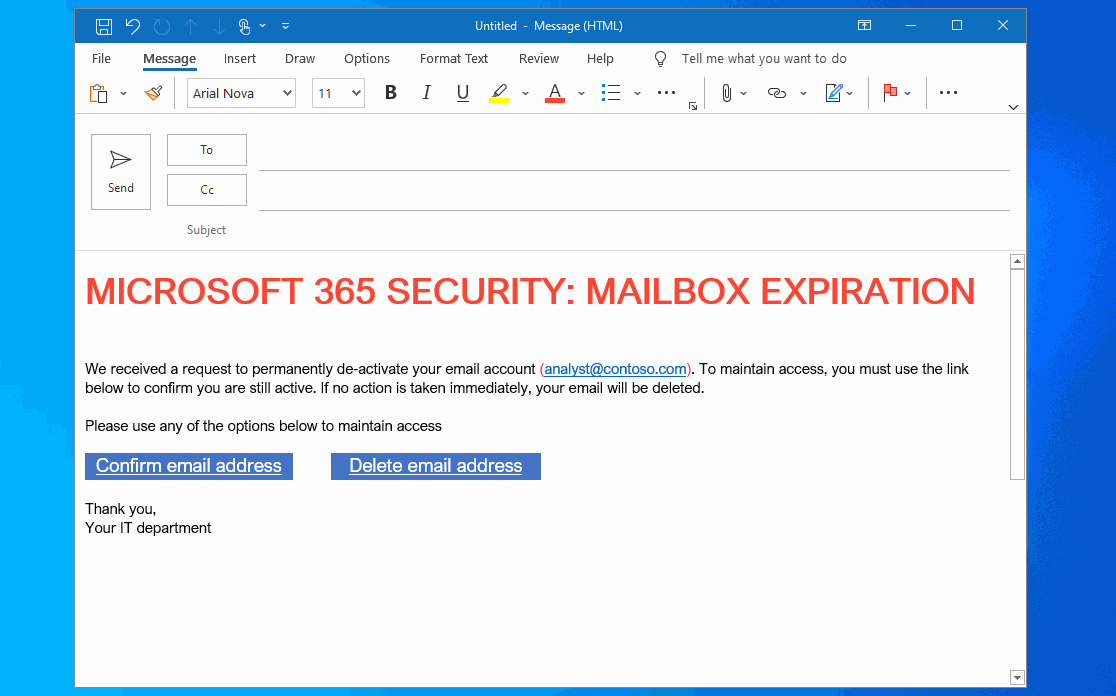Switch to the Insert ribbon tab

[240, 59]
